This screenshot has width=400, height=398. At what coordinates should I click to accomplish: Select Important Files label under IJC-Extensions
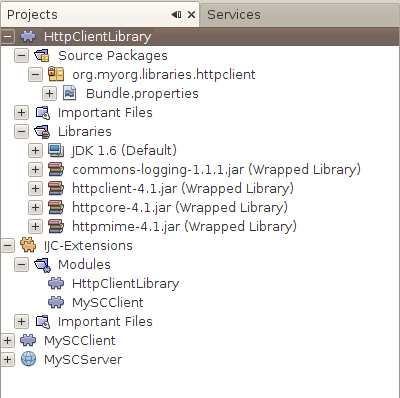tap(105, 322)
